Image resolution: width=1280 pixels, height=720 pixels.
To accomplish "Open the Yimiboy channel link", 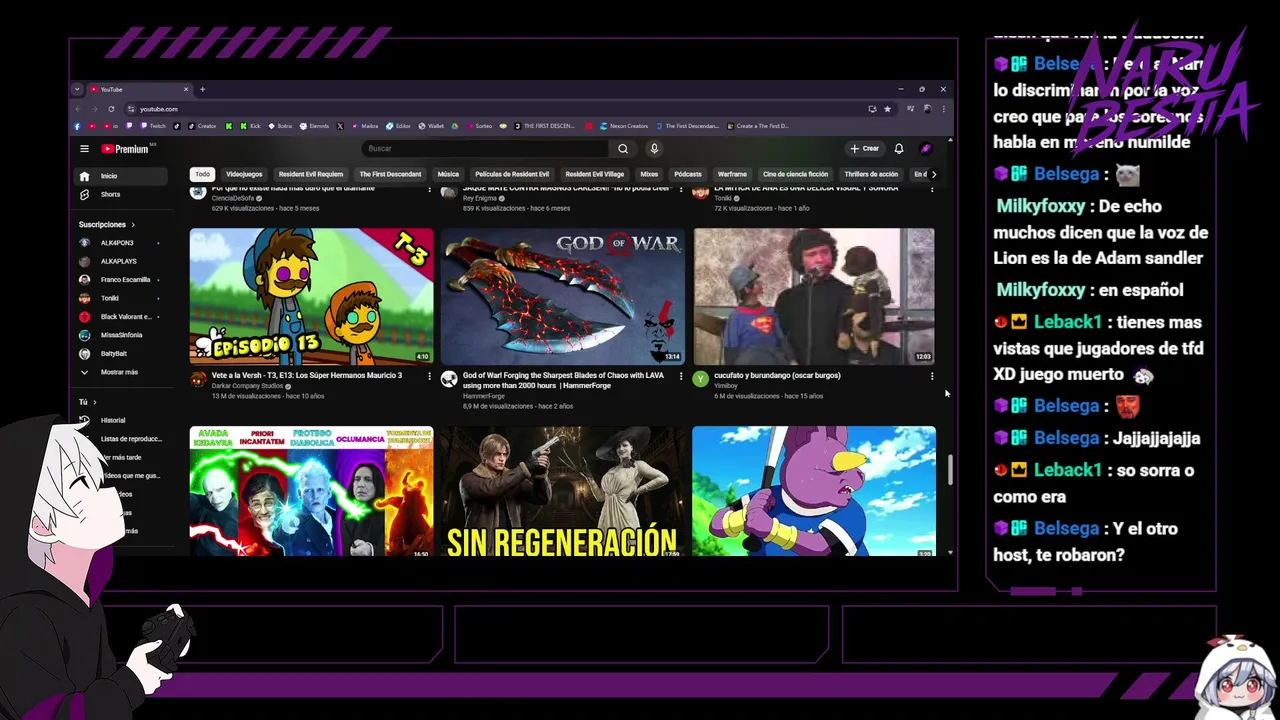I will click(x=726, y=386).
